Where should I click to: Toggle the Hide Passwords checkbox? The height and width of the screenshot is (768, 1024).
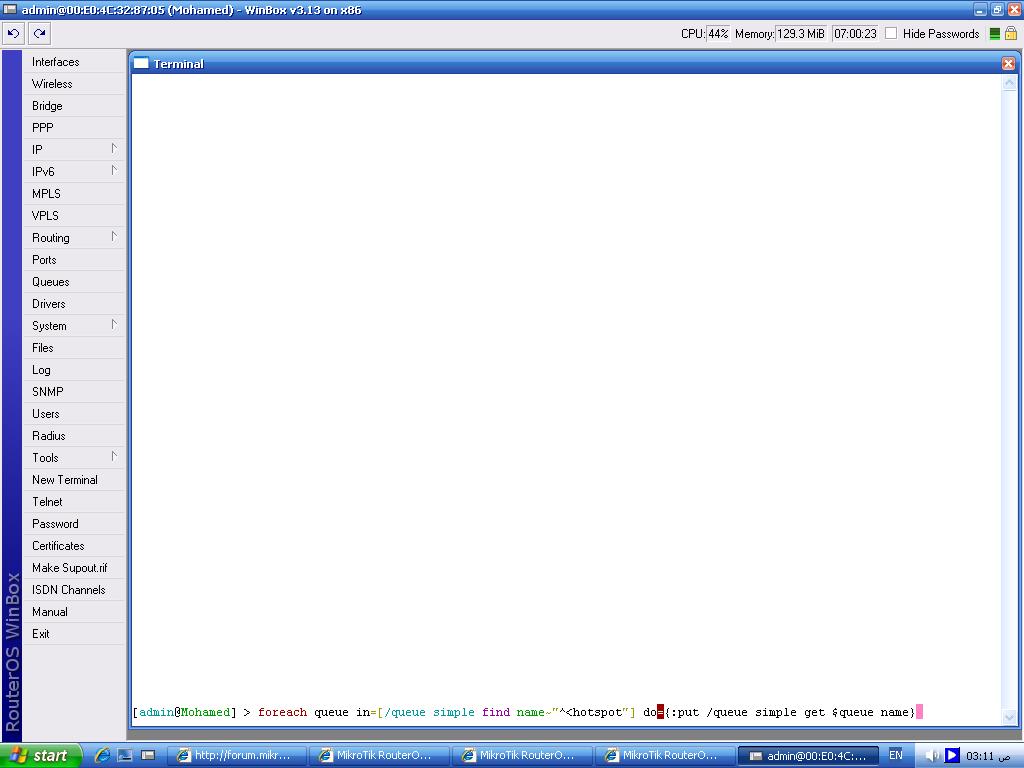pos(891,33)
